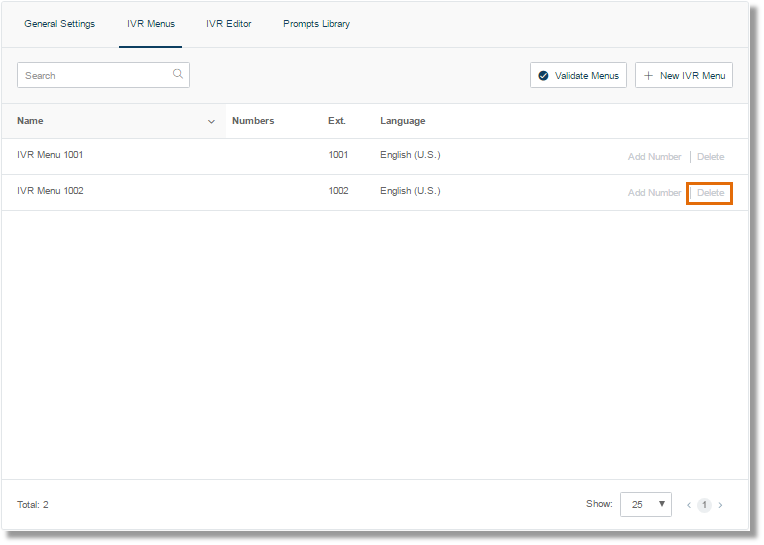Select page 1 in pagination

[704, 505]
